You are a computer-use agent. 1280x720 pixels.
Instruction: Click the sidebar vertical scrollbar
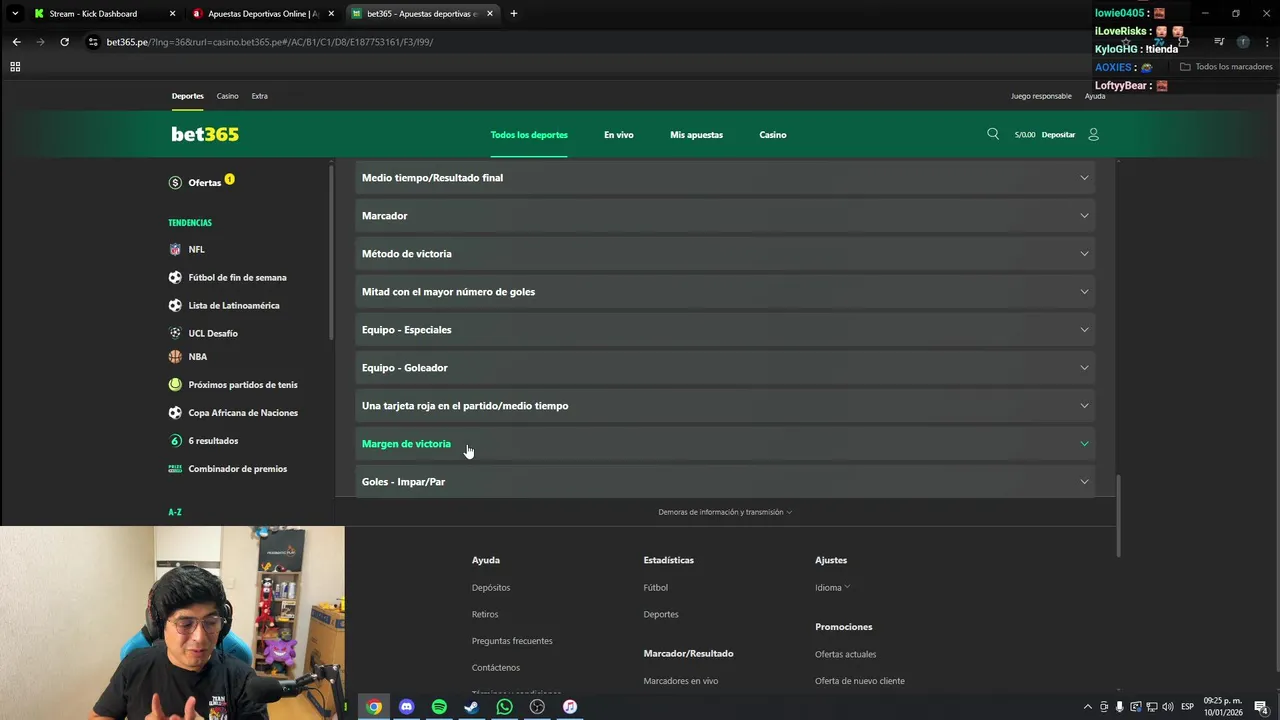coord(331,252)
